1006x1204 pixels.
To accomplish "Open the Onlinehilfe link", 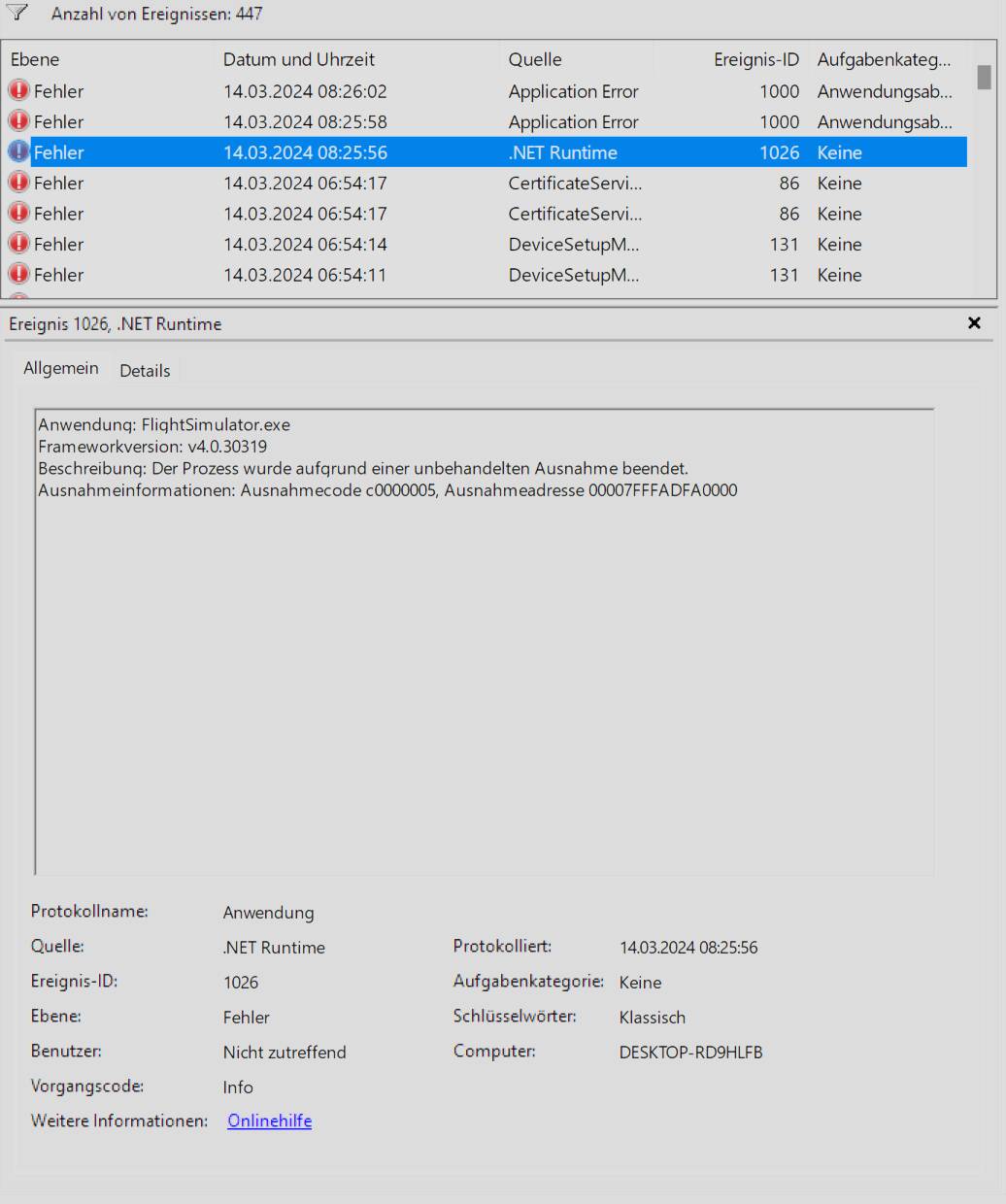I will pos(269,1120).
